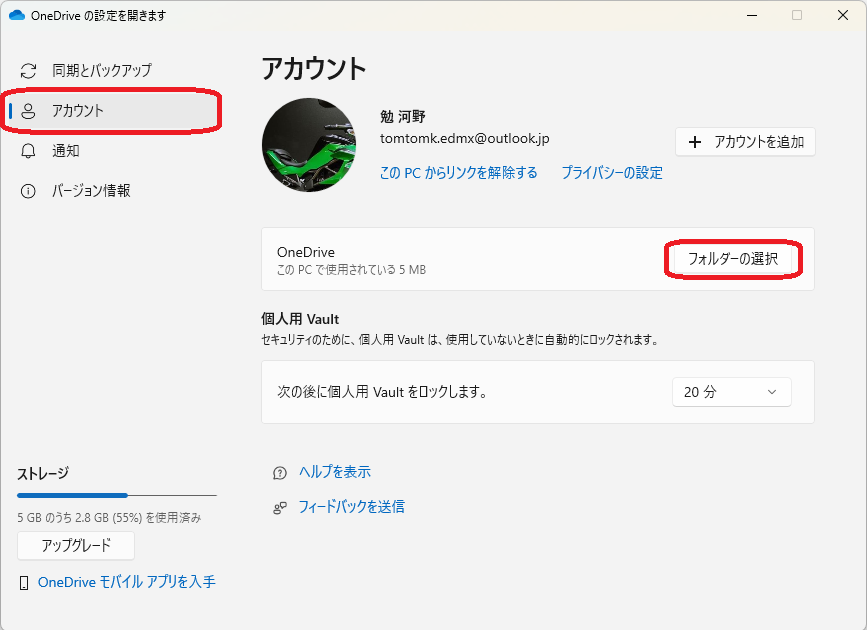
Task: Click the アカウント page heading
Action: (x=314, y=69)
